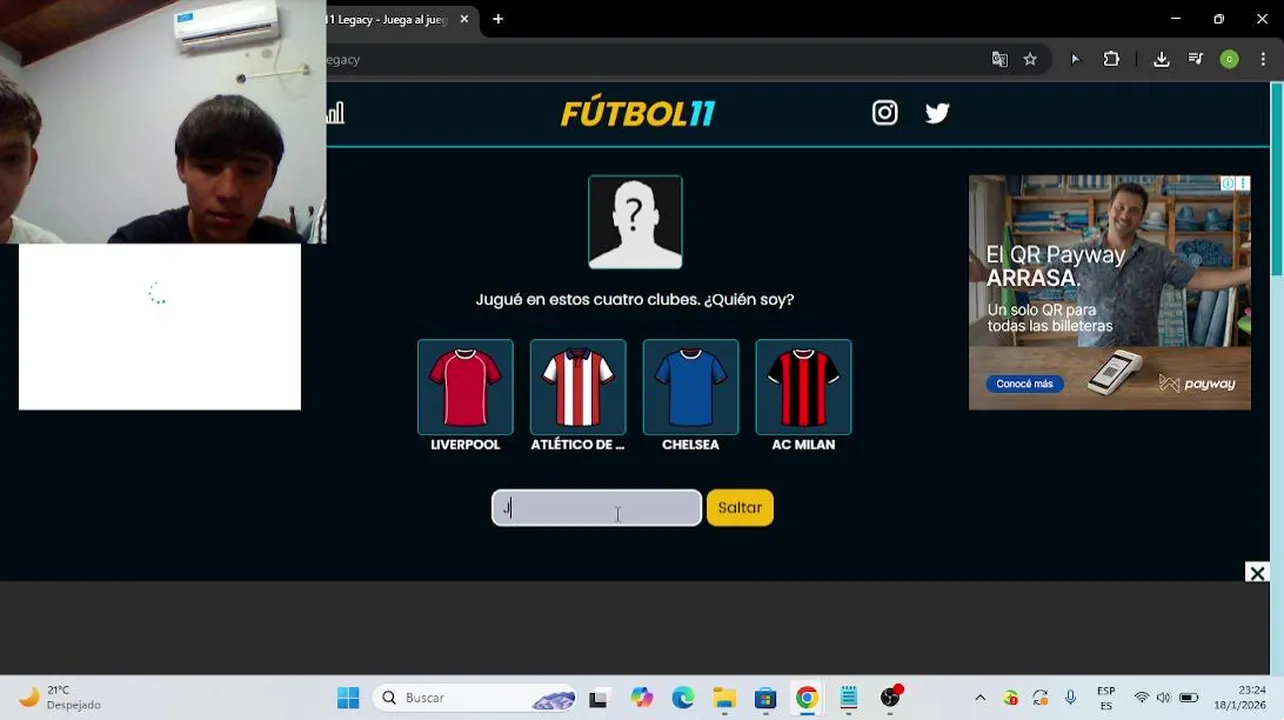The width and height of the screenshot is (1284, 720).
Task: Expand the hidden system tray icons
Action: pyautogui.click(x=980, y=698)
